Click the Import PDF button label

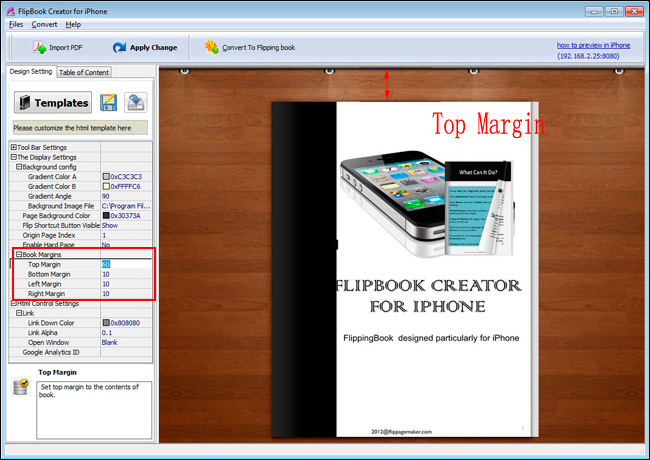65,48
